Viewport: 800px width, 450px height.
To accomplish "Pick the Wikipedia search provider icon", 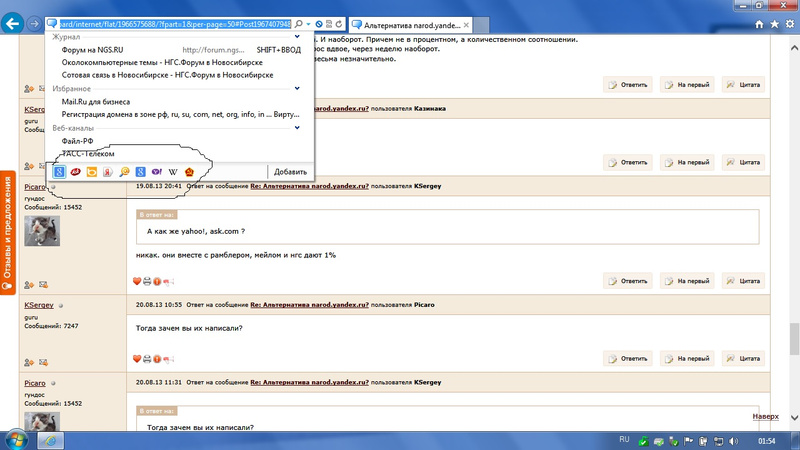I will coord(173,172).
